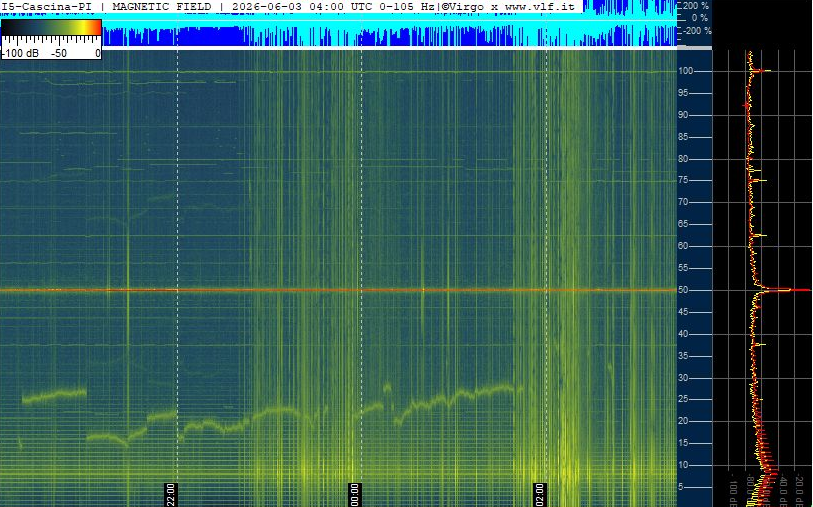Click the 65 Hz frequency axis label
The height and width of the screenshot is (507, 813).
point(683,224)
